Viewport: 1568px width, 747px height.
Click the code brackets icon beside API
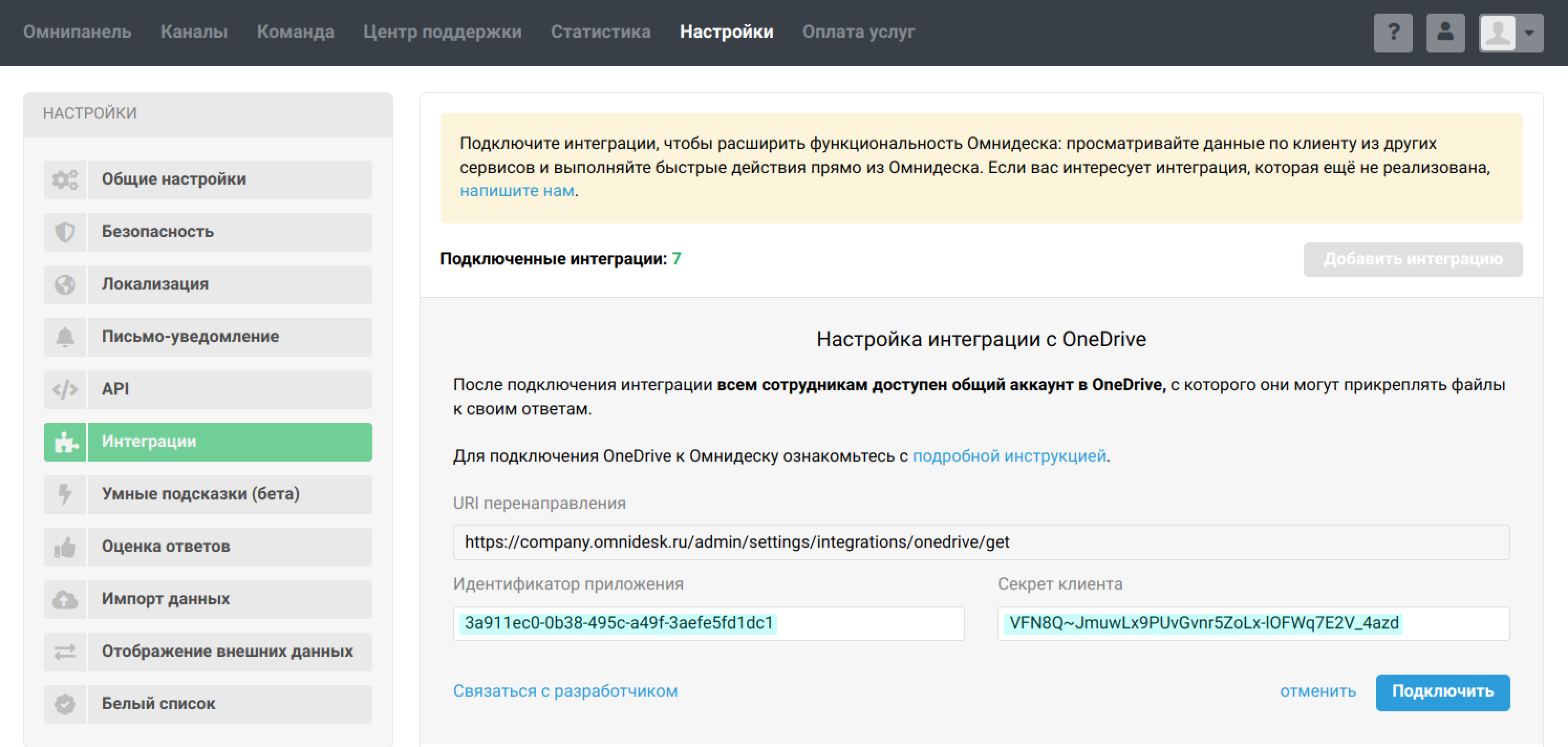pos(65,389)
